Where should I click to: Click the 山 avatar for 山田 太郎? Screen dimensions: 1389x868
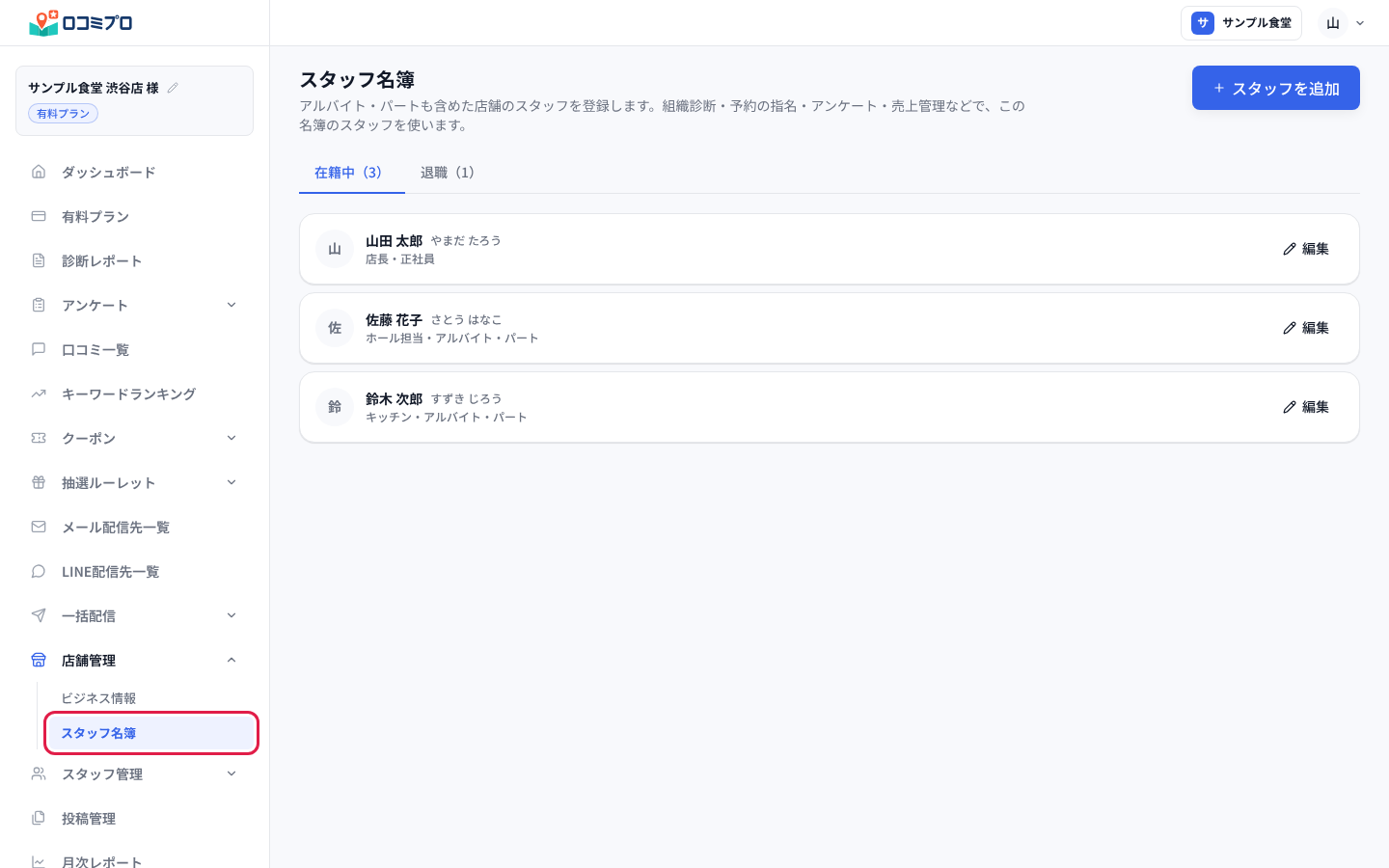(335, 249)
